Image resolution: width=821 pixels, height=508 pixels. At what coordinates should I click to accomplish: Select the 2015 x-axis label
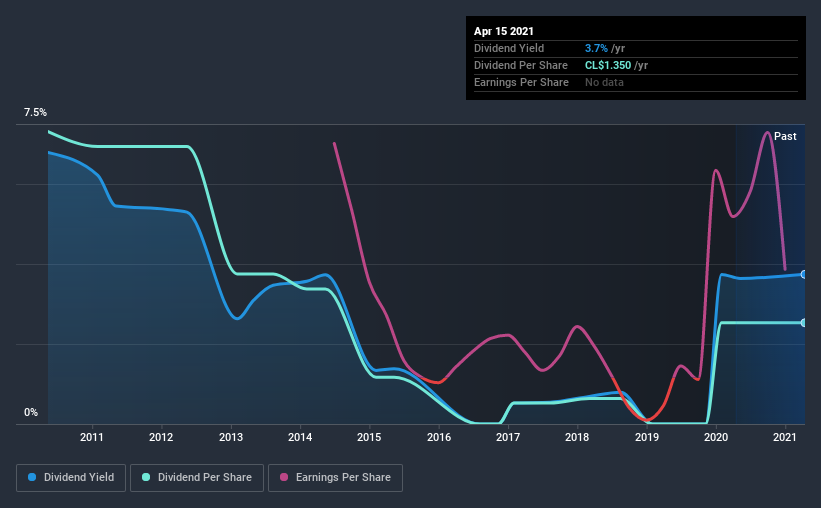[x=369, y=437]
